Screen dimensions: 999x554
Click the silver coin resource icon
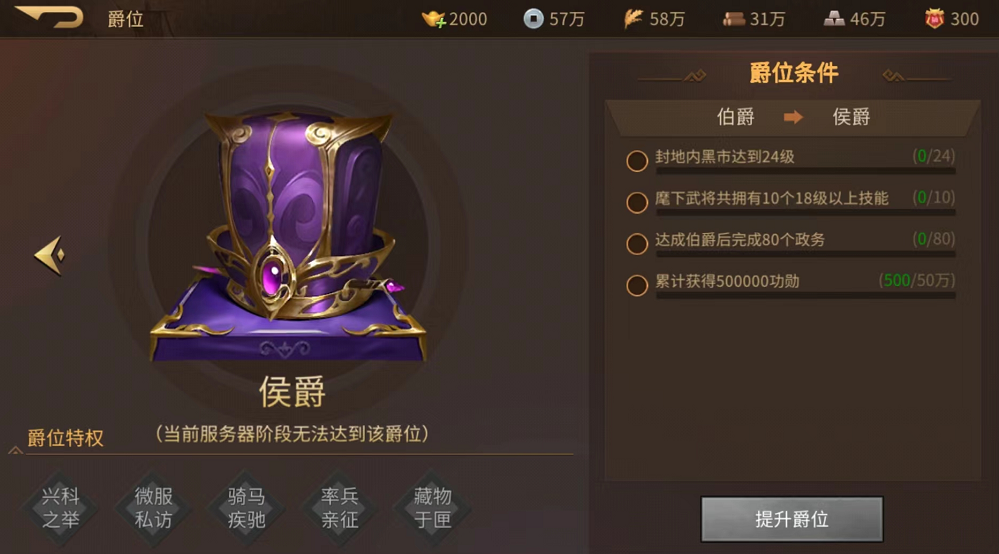[x=533, y=19]
